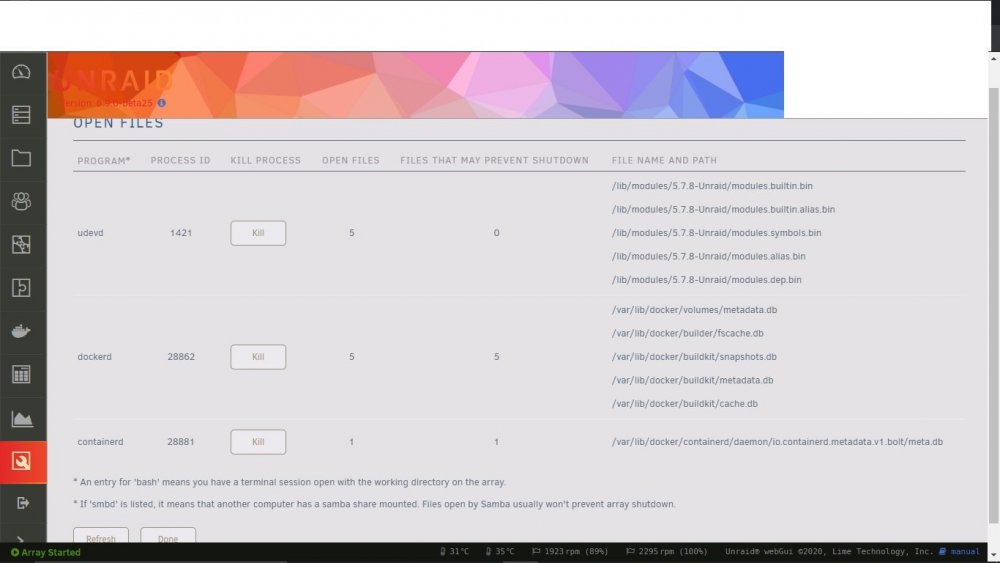Select /var/lib/docker/volumes/metadata.db path
Image resolution: width=1000 pixels, height=563 pixels.
695,310
